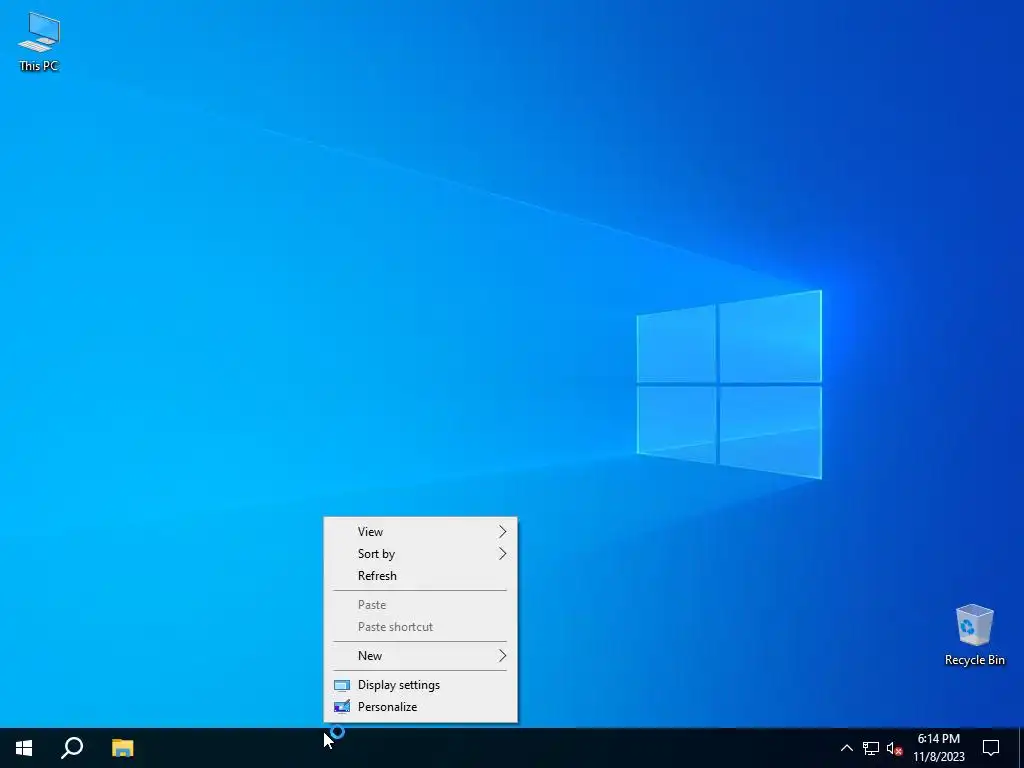Click the Paste entry in the context menu
The height and width of the screenshot is (768, 1024).
[421, 605]
